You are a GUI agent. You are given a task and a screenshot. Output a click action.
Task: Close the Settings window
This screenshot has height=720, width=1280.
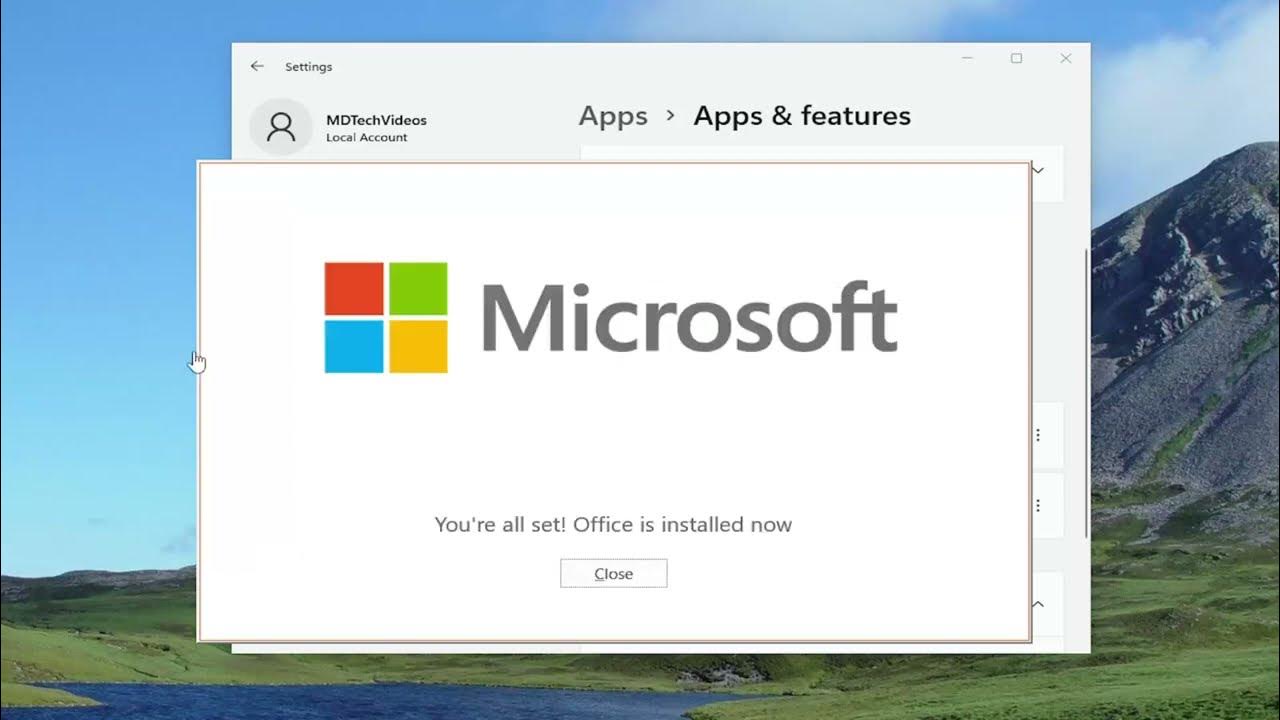(1066, 59)
